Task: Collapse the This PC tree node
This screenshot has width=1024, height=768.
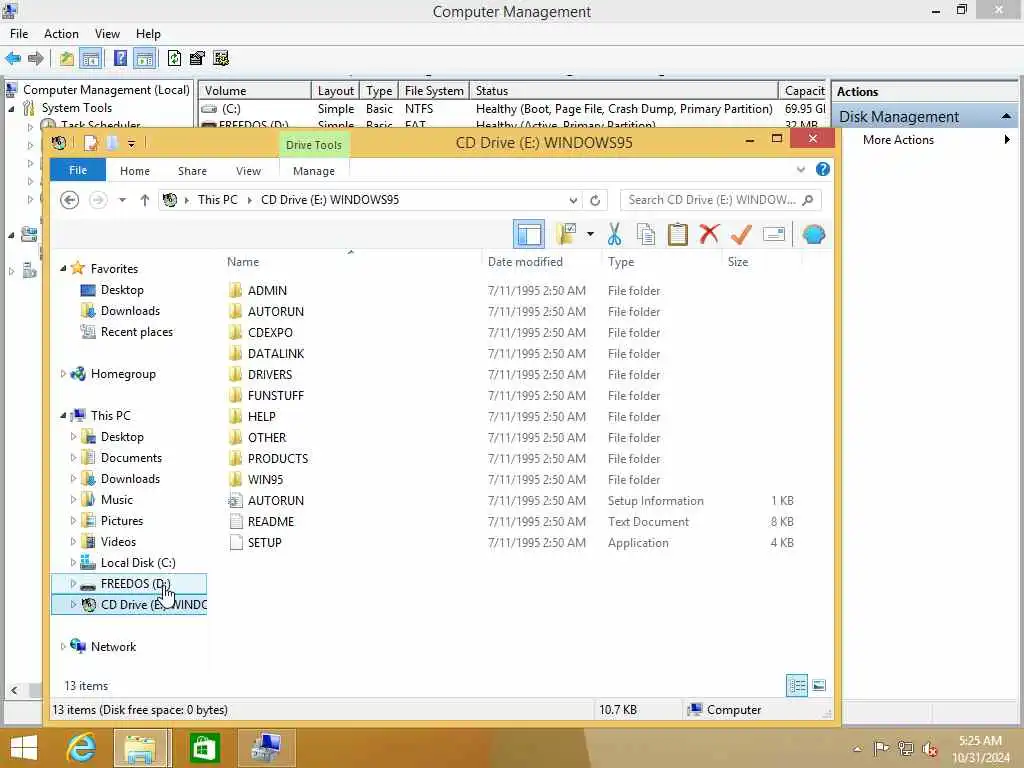Action: tap(63, 415)
